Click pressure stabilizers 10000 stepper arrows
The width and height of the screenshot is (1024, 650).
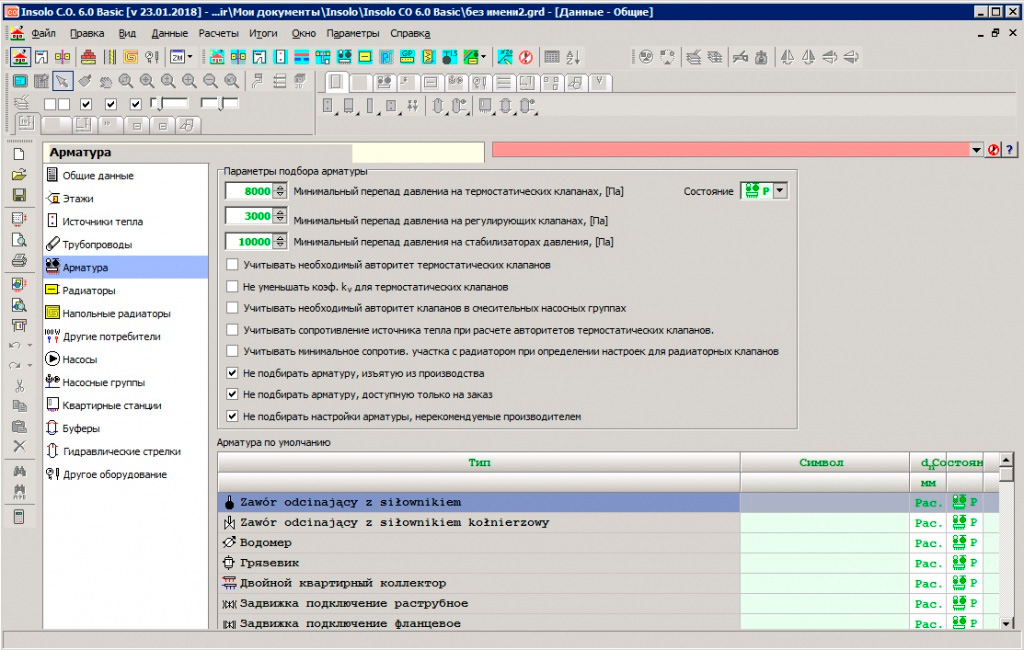click(280, 242)
